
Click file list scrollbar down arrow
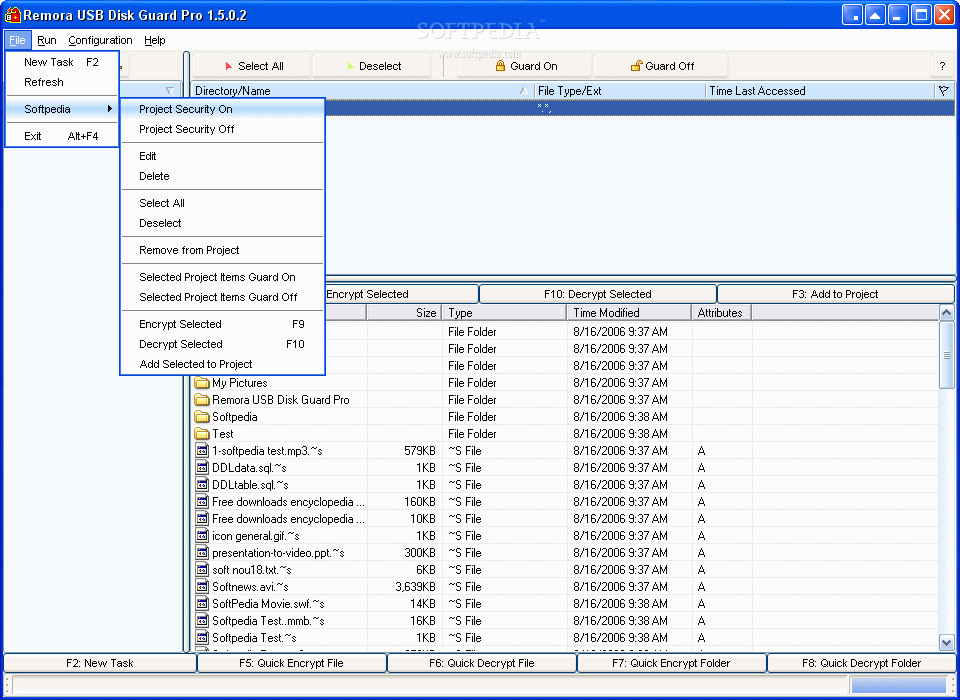(947, 643)
